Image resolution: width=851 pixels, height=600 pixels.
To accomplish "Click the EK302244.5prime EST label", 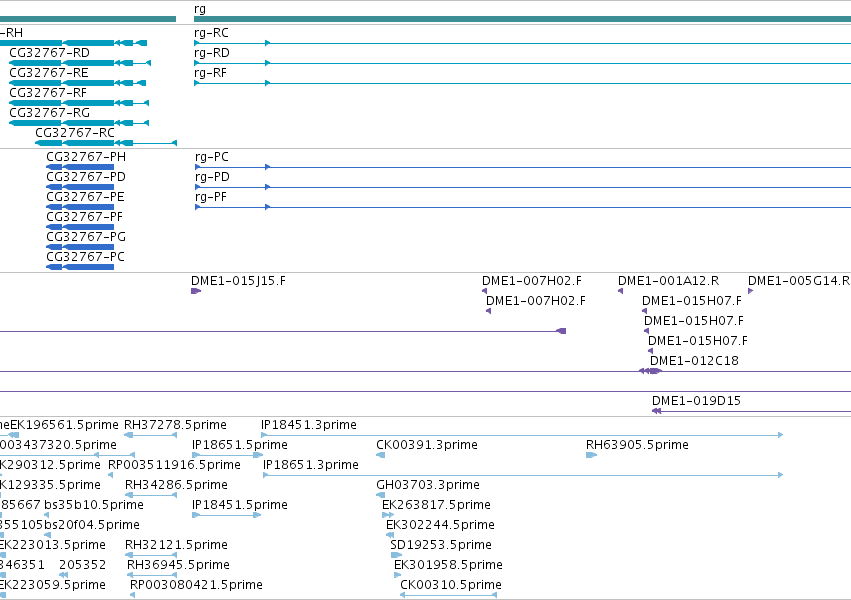I will [x=440, y=525].
